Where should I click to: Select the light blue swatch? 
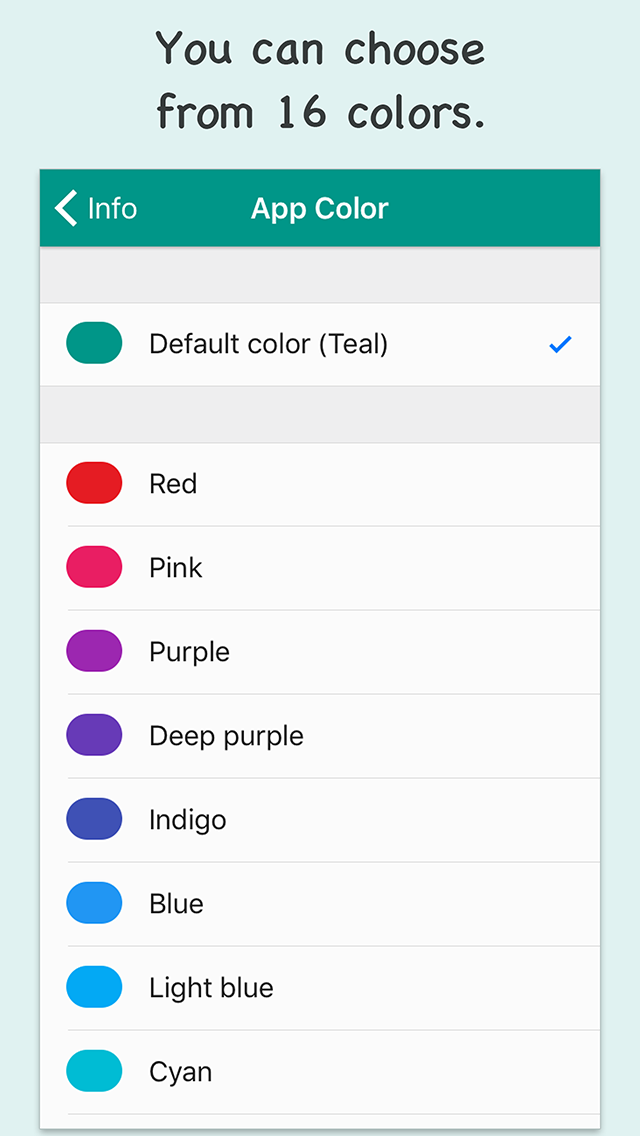click(x=94, y=987)
